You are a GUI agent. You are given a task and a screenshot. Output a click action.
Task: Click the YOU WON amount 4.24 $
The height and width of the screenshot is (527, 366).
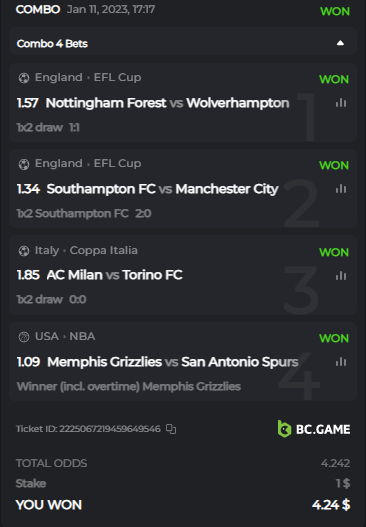click(x=331, y=505)
